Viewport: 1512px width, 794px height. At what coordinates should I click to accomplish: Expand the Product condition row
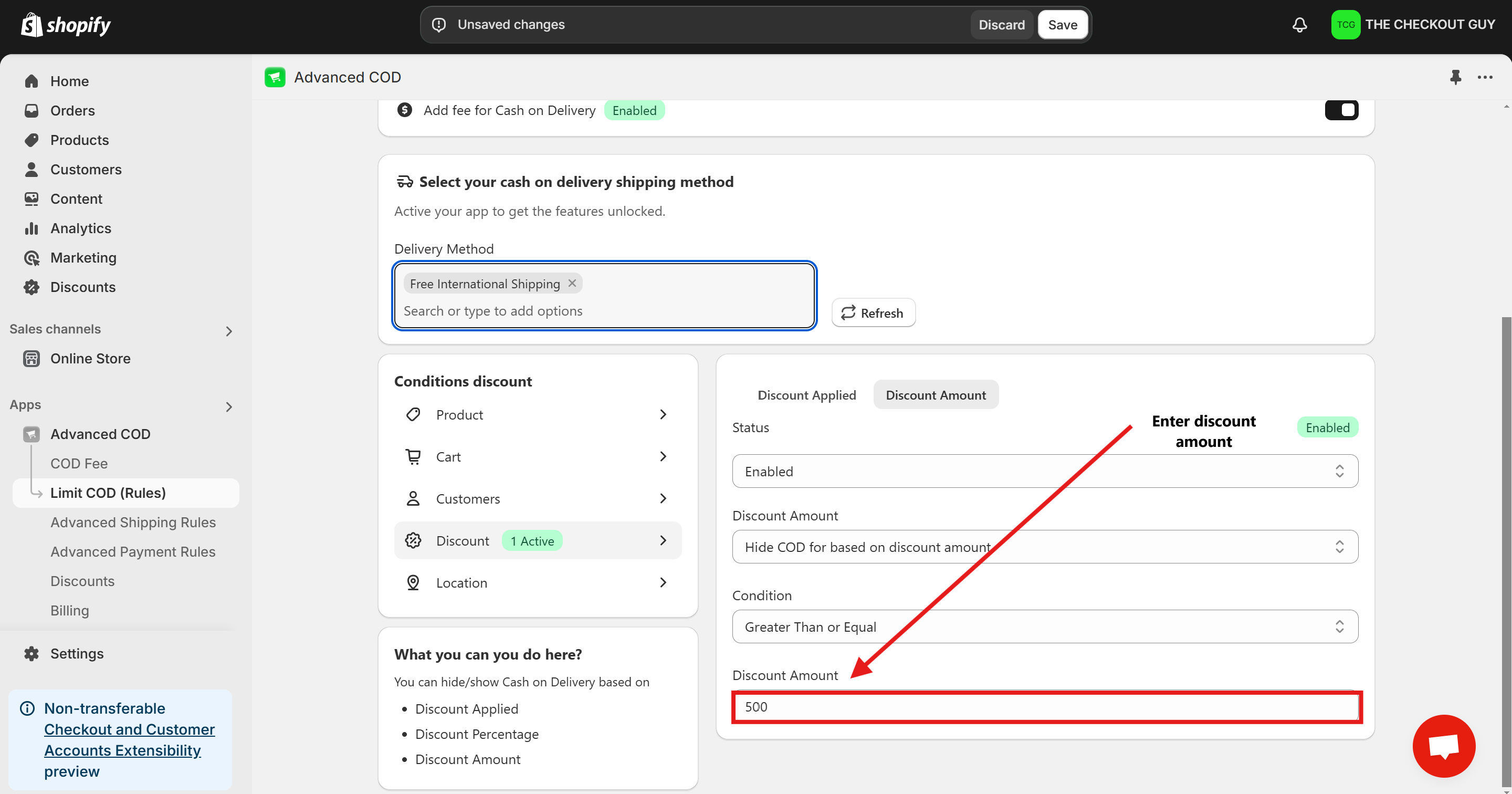pos(538,415)
